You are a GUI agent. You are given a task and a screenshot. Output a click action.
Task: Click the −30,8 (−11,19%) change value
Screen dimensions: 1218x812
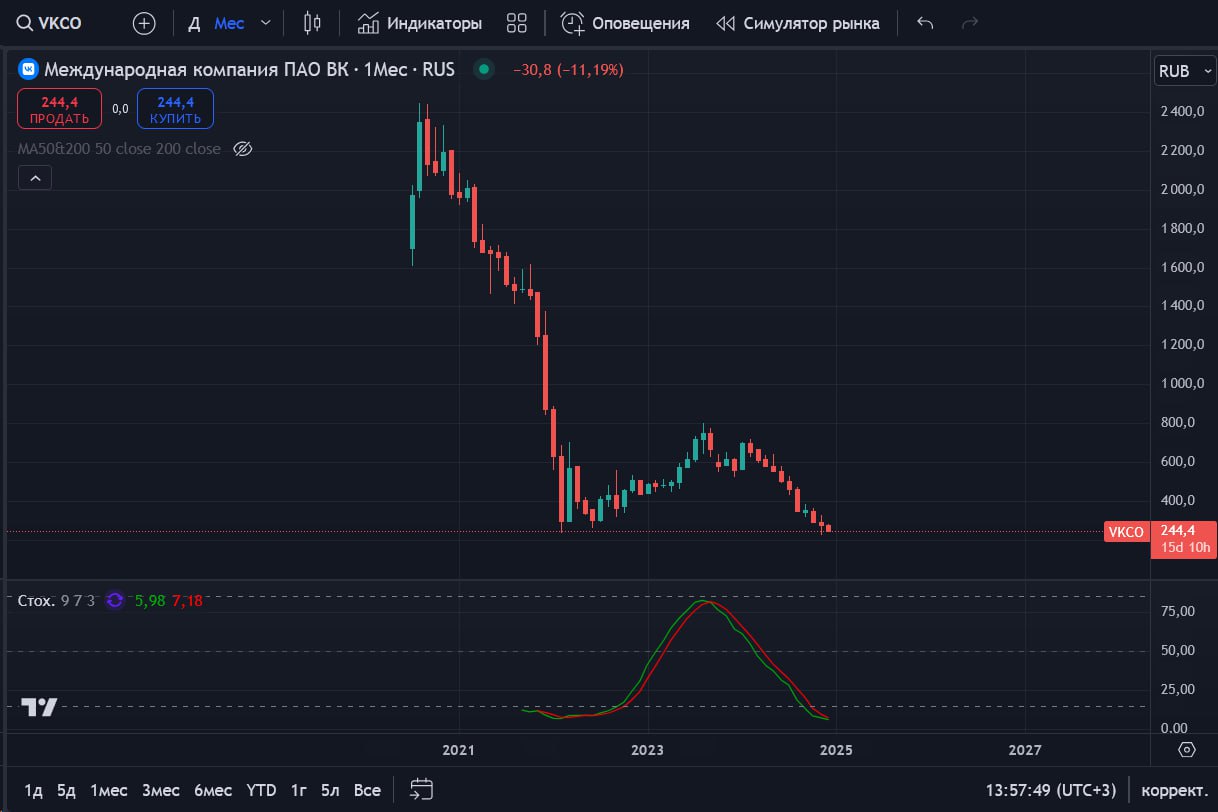pos(568,69)
